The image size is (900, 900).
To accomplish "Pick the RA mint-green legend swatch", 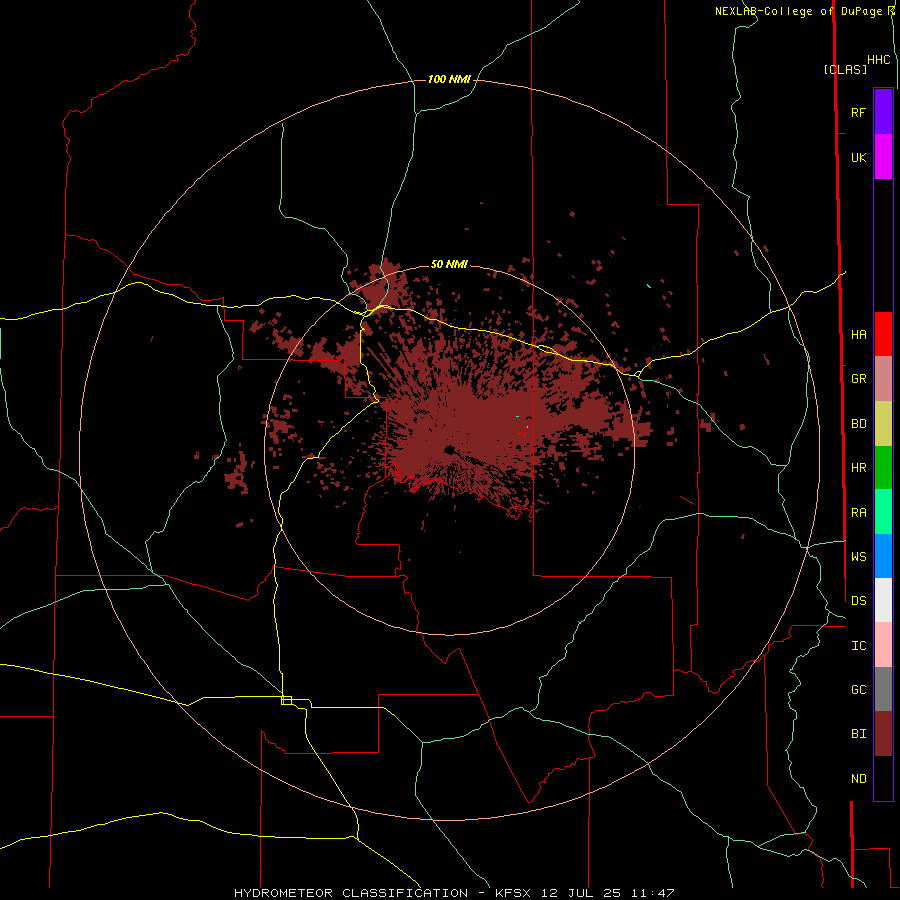I will tap(883, 512).
